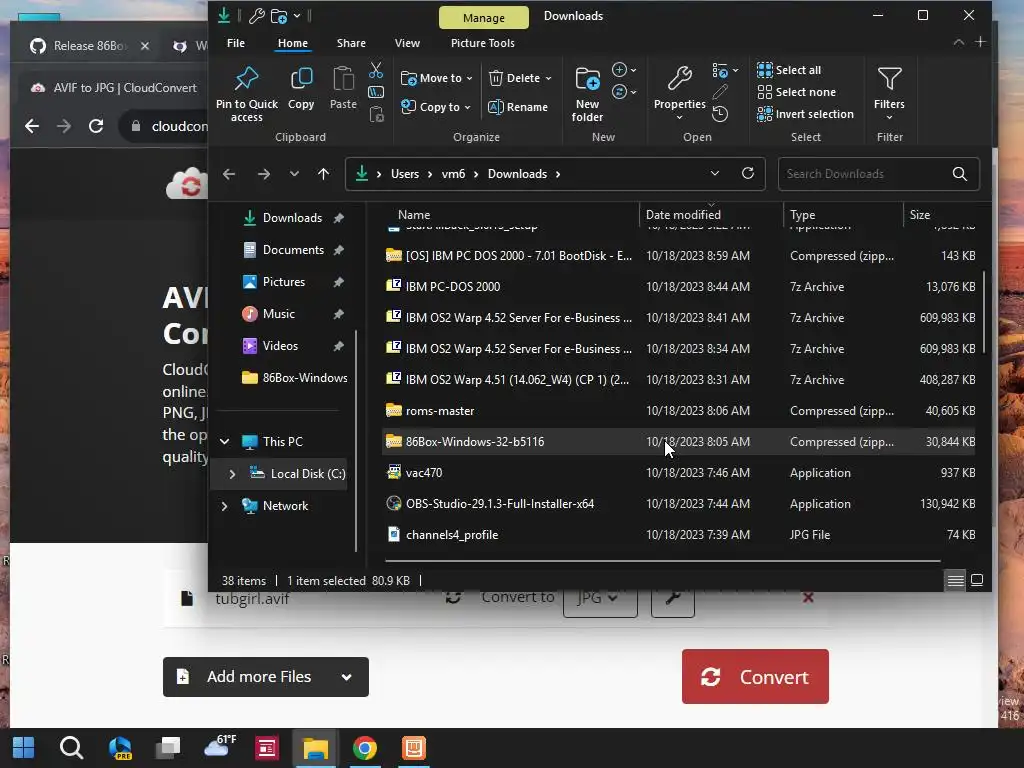Expand the address bar history dropdown
1024x768 pixels.
point(714,173)
